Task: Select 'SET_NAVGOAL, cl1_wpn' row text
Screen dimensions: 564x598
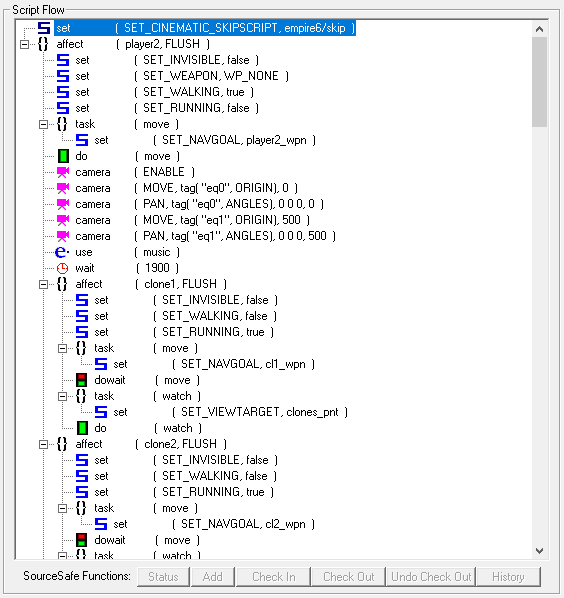Action: click(x=214, y=364)
